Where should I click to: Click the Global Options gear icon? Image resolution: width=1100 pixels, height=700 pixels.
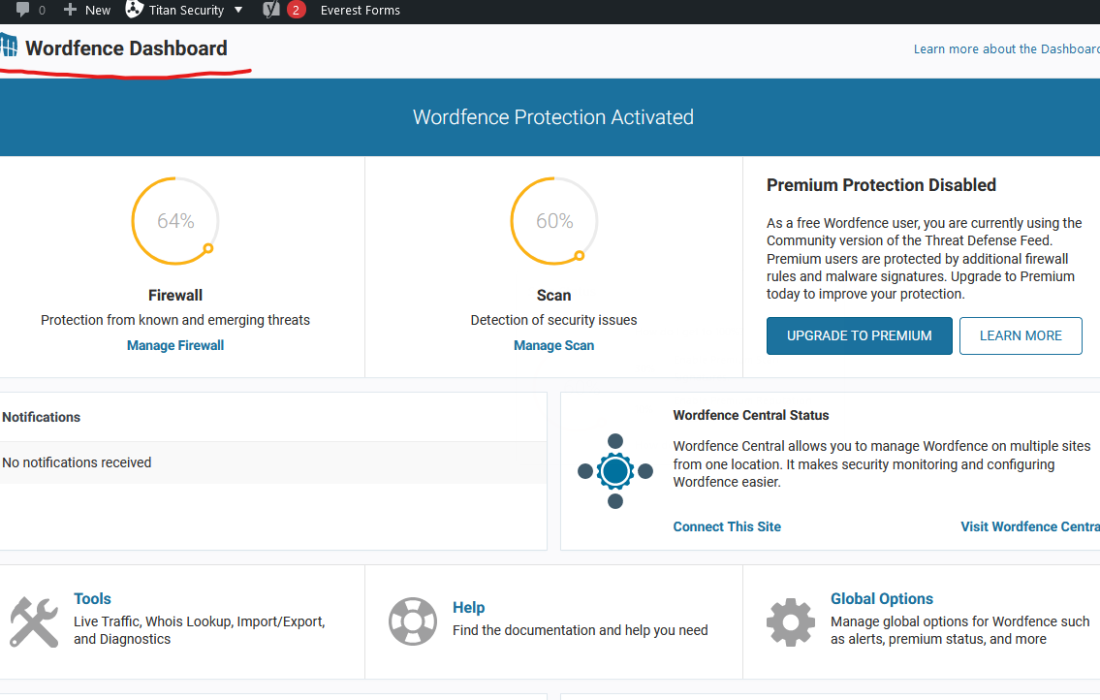[x=791, y=622]
